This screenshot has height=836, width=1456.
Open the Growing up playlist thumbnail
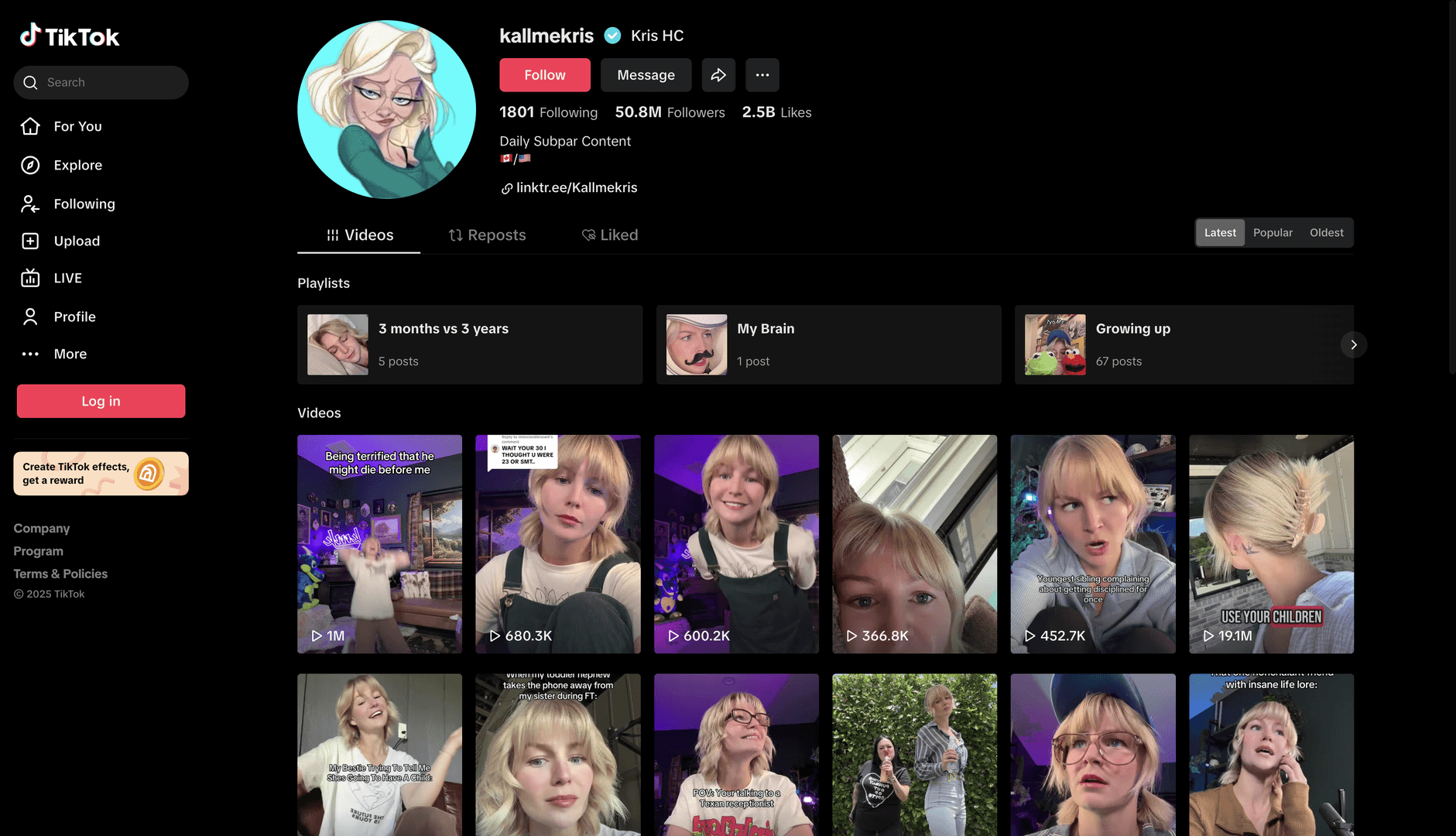point(1054,344)
